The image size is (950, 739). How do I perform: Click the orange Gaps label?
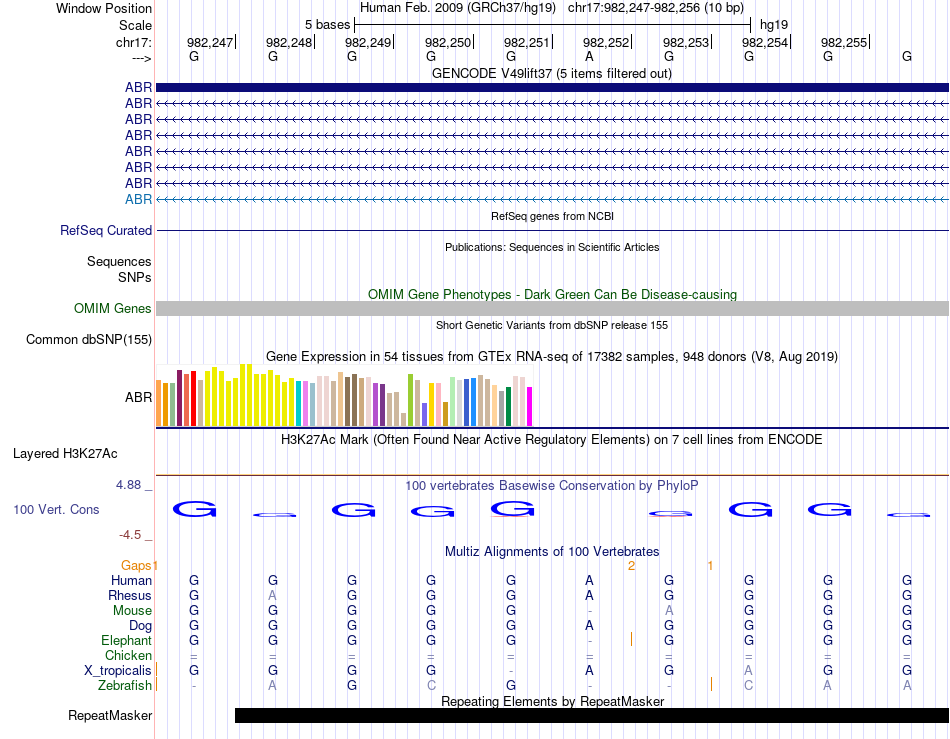[x=136, y=565]
